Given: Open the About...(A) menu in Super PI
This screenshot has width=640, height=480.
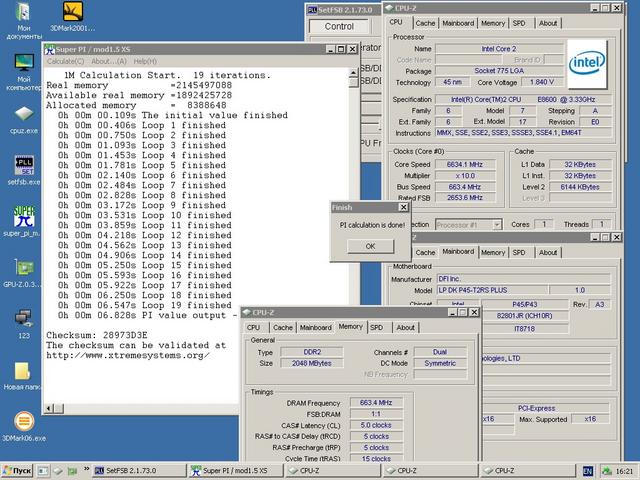Looking at the screenshot, I should click(109, 61).
